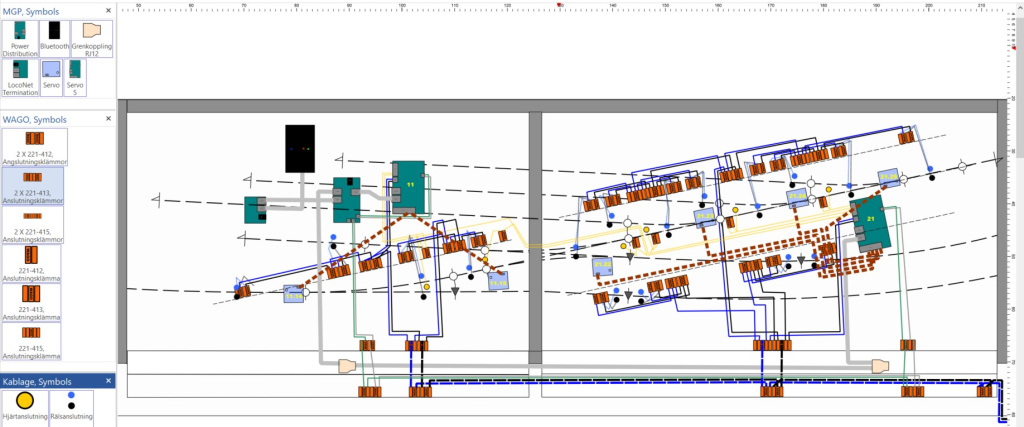Close the MGP, Symbols panel
1024x427 pixels.
click(x=109, y=8)
